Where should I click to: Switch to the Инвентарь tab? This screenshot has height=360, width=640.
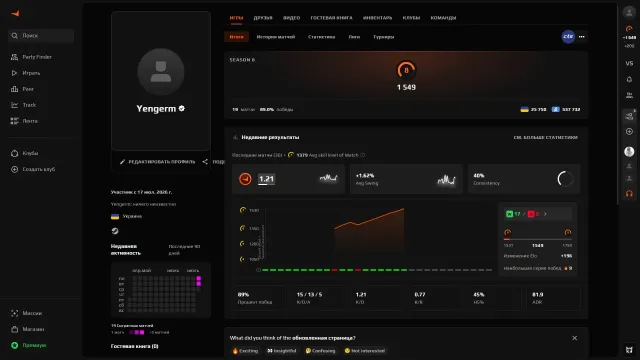coord(378,18)
